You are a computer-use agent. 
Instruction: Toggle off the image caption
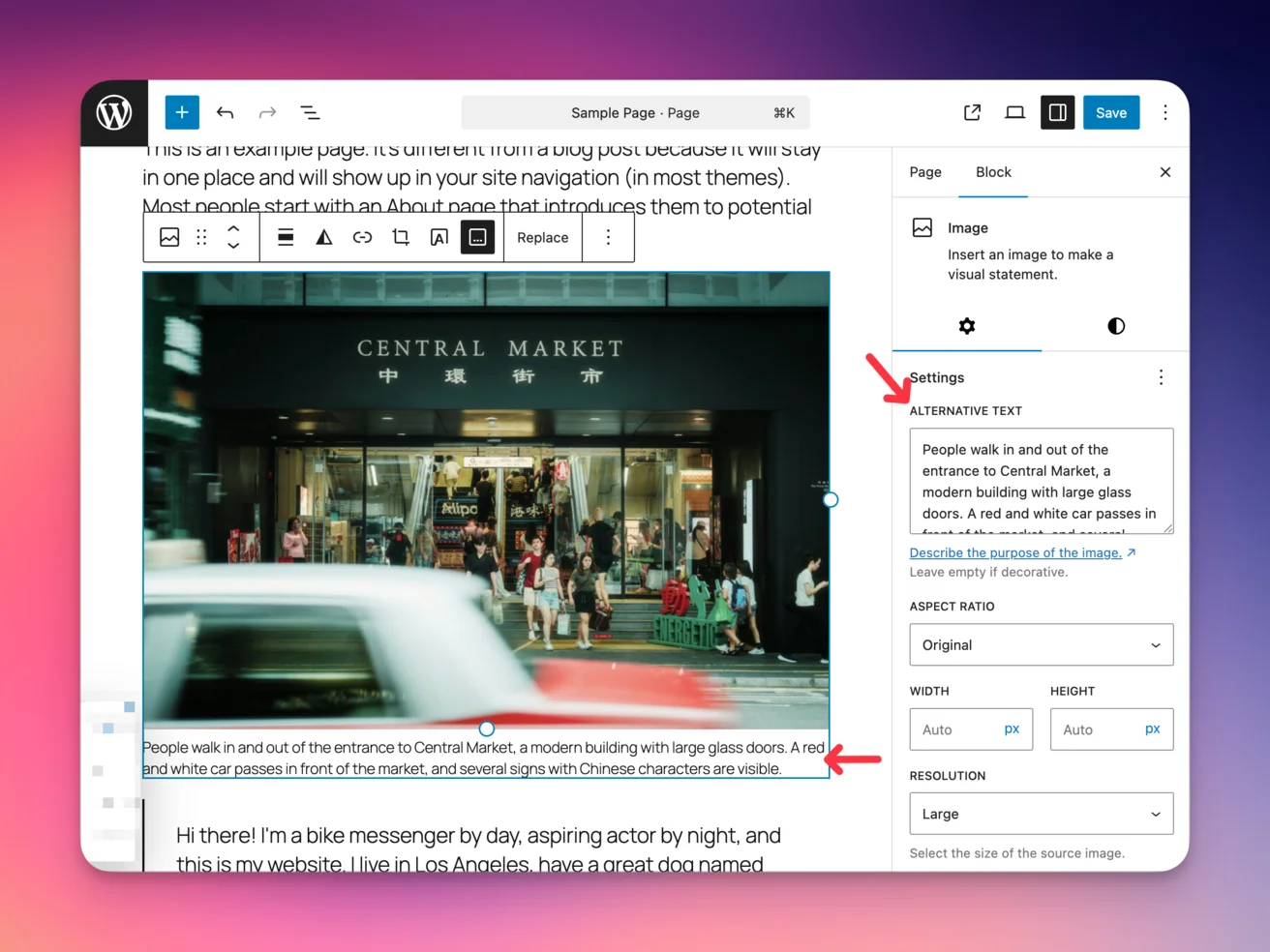[478, 237]
